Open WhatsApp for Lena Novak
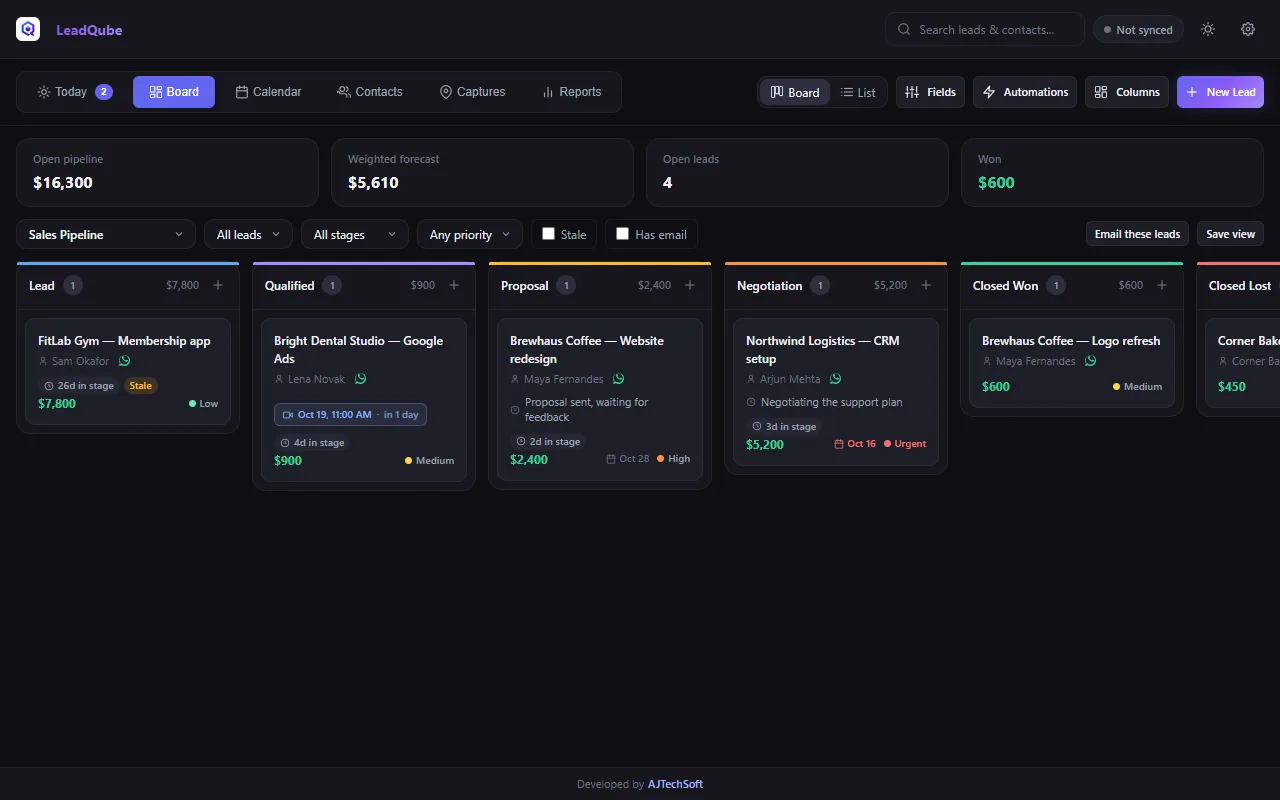Image resolution: width=1280 pixels, height=800 pixels. 360,379
